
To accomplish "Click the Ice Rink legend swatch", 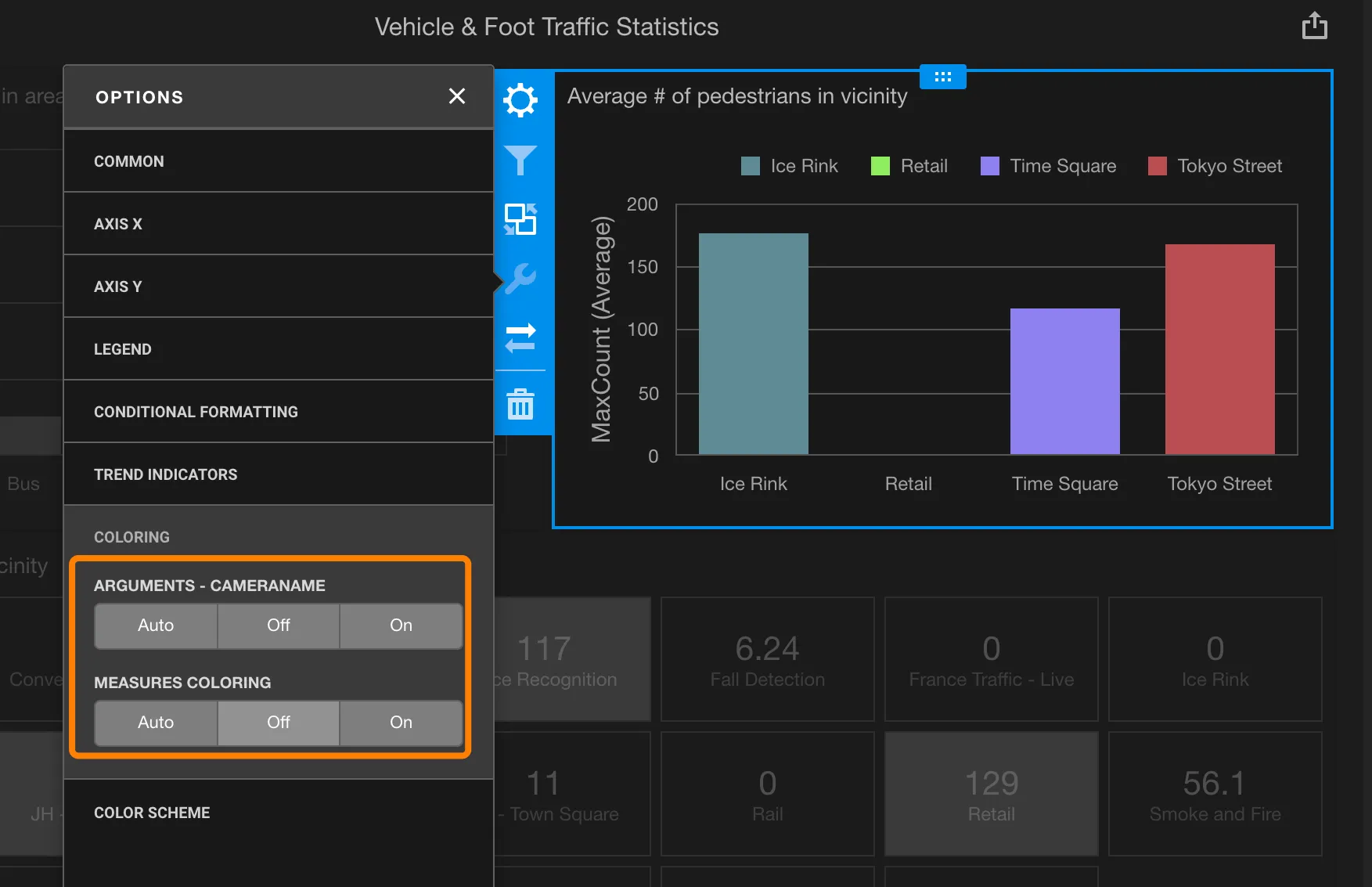I will point(751,166).
